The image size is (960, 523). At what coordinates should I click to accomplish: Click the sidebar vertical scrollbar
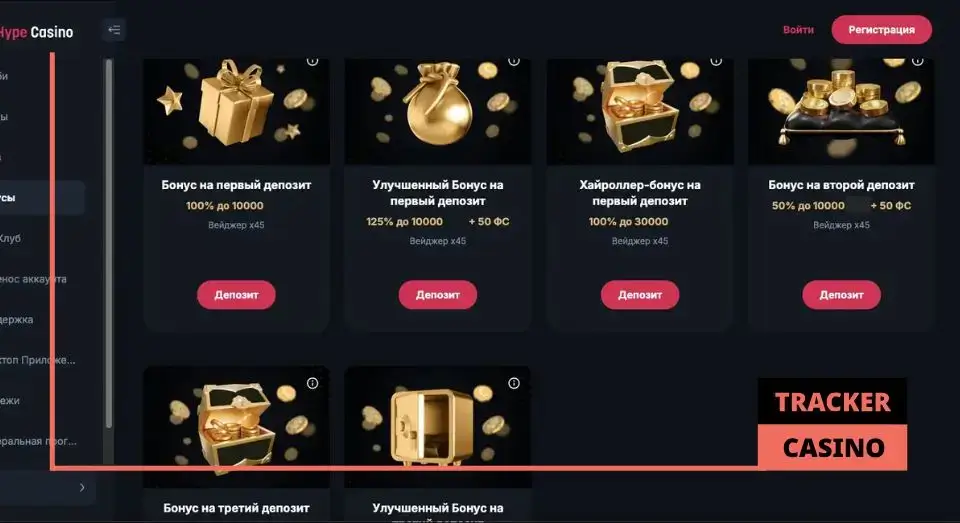109,243
